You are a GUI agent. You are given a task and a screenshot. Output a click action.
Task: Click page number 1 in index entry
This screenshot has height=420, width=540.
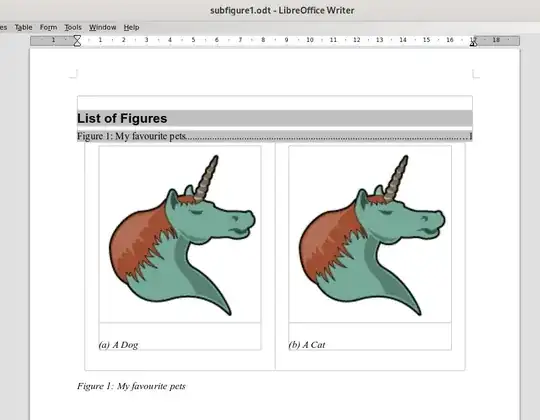[x=470, y=136]
